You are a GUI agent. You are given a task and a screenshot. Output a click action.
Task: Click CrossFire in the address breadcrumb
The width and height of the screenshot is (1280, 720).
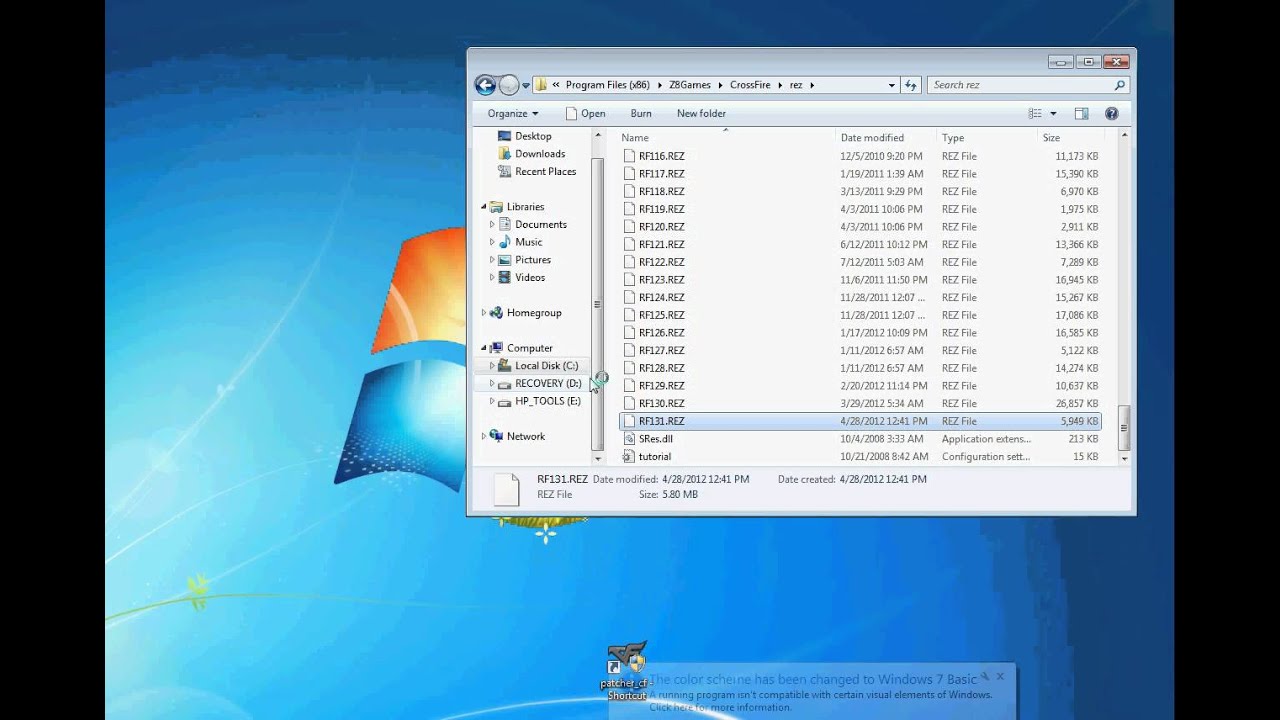pos(750,85)
